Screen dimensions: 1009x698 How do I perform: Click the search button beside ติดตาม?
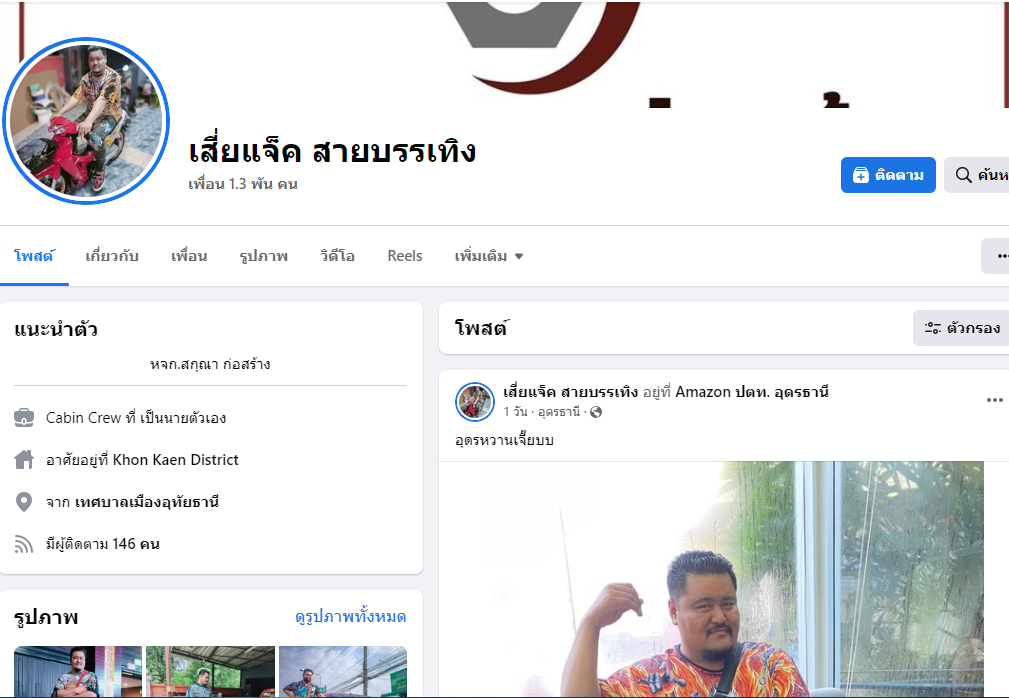tap(977, 175)
